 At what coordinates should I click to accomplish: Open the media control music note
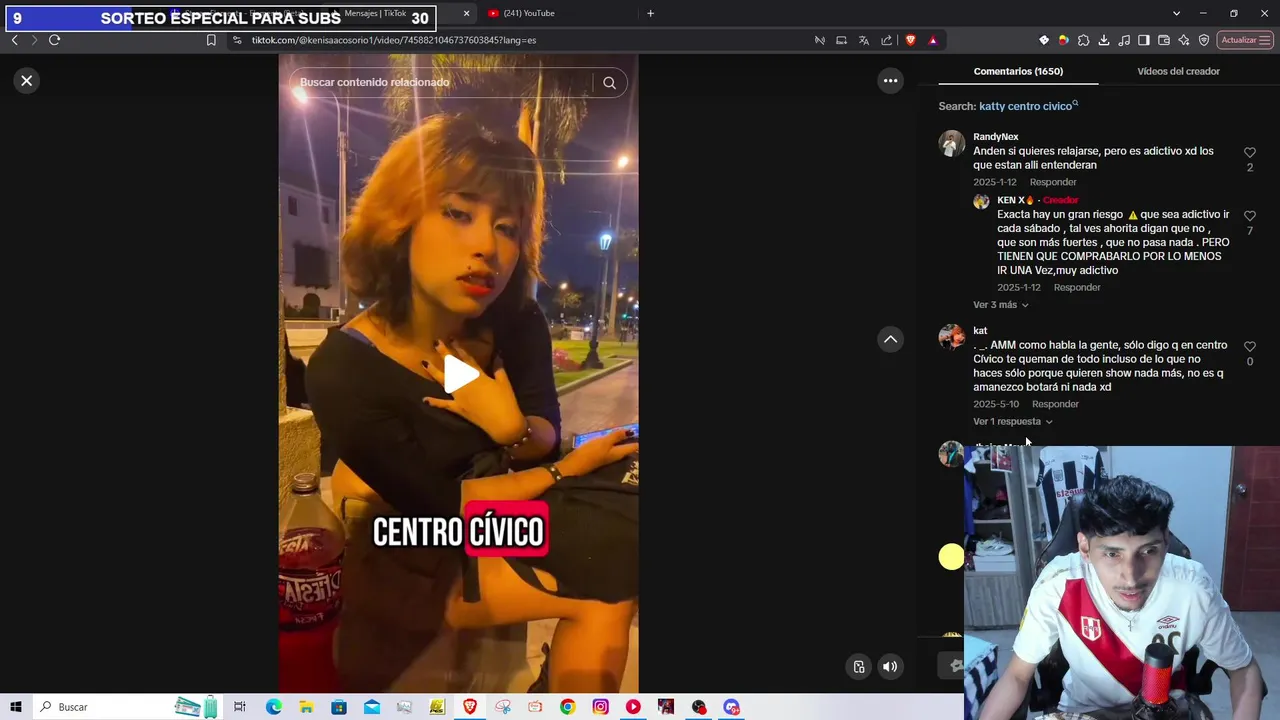click(x=1124, y=40)
